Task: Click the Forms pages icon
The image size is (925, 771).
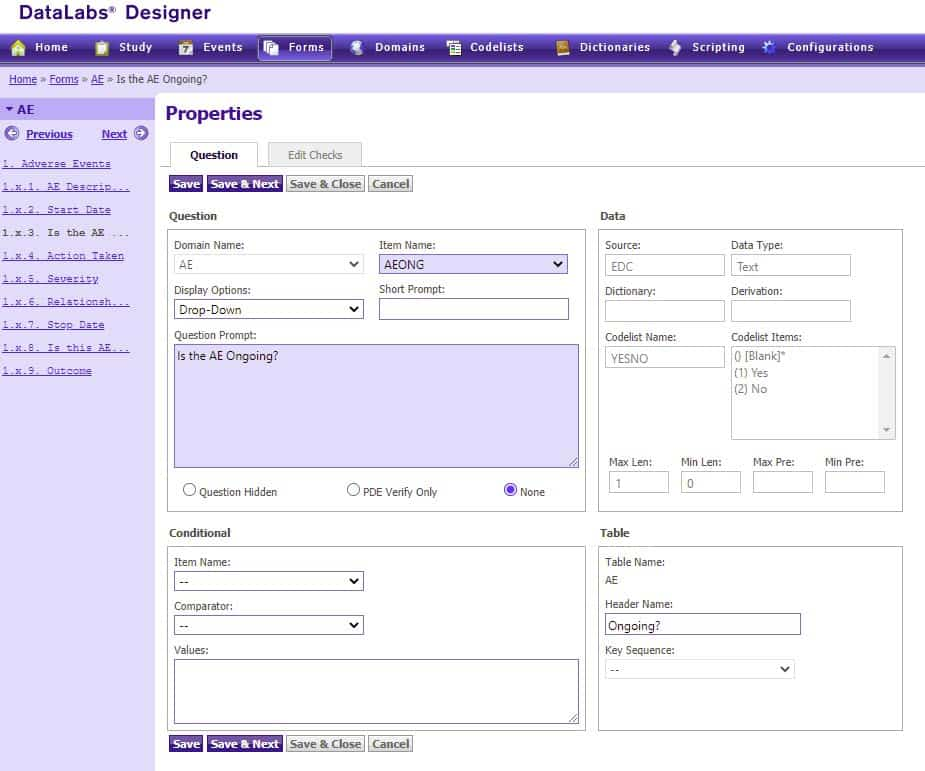Action: click(x=271, y=48)
